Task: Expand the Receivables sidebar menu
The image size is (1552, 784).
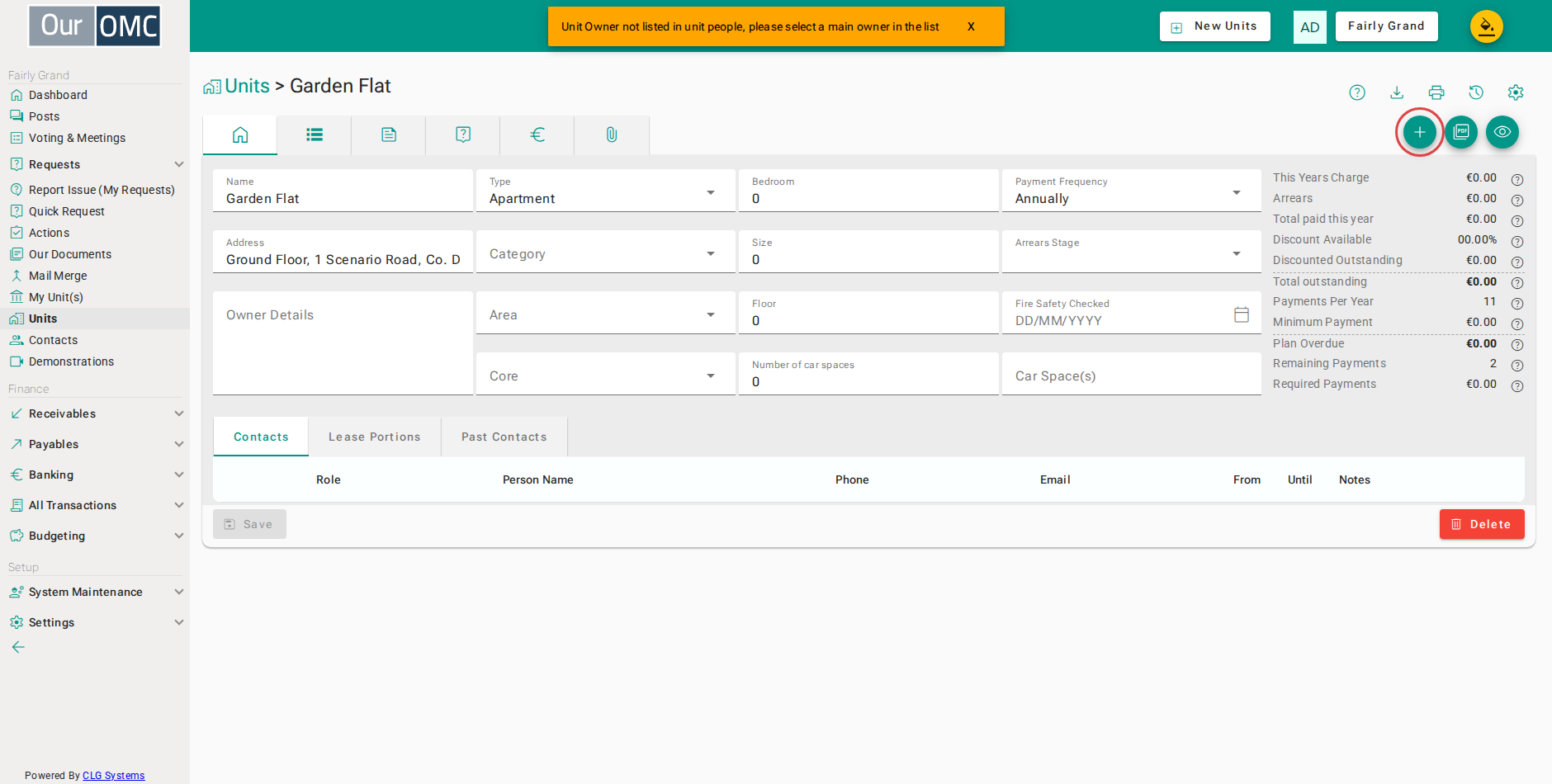Action: [95, 413]
